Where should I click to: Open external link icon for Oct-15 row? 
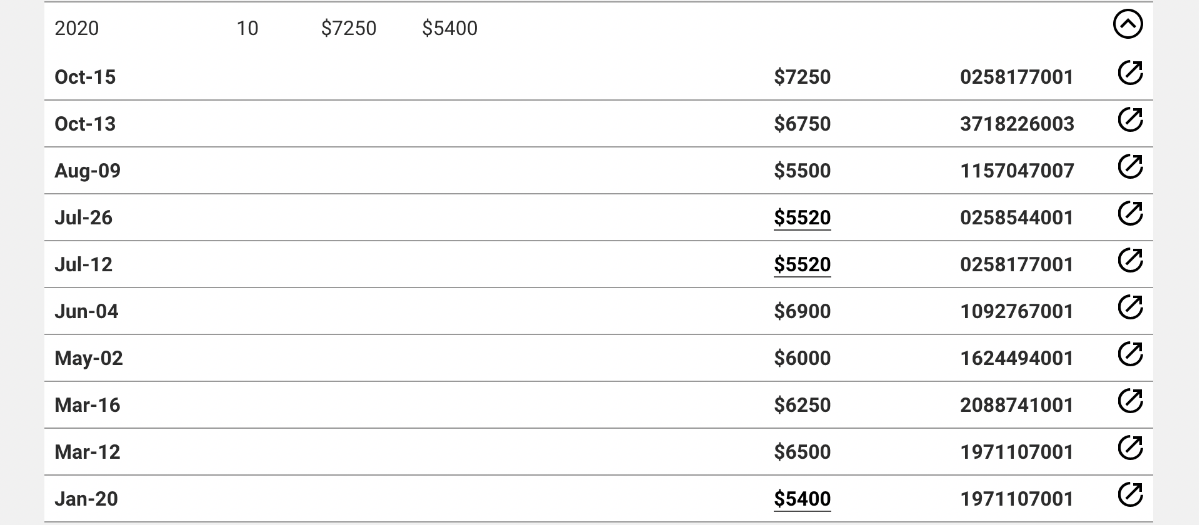pos(1129,73)
